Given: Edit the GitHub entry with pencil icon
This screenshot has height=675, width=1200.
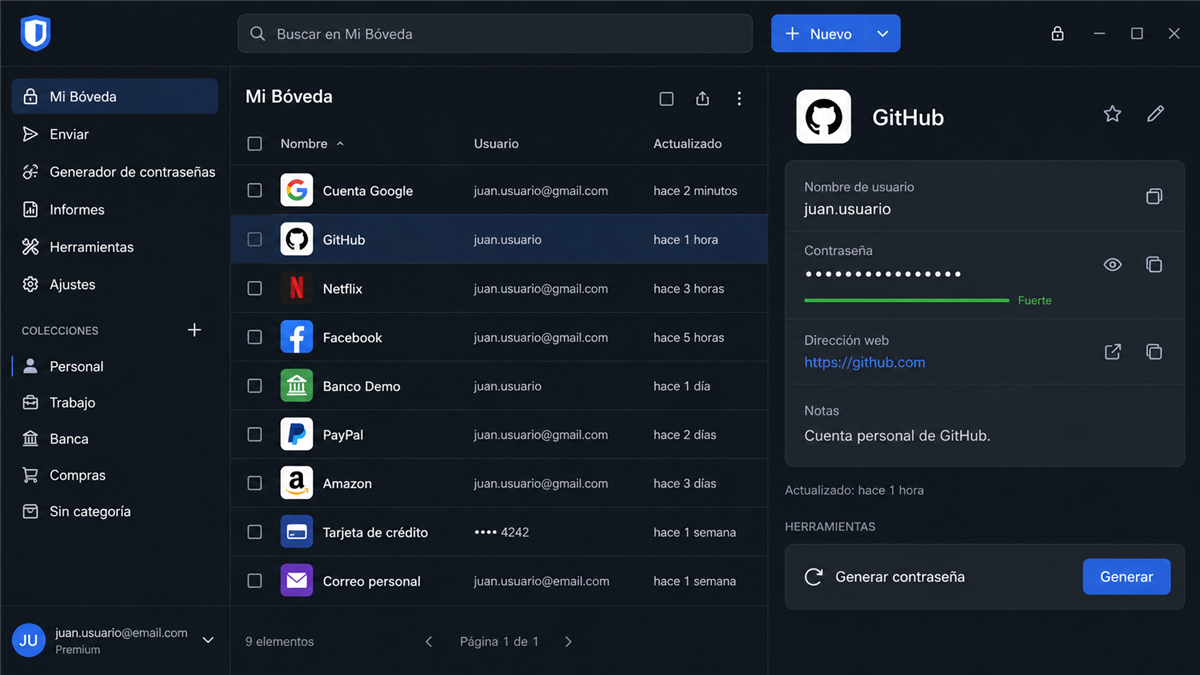Looking at the screenshot, I should click(x=1155, y=114).
